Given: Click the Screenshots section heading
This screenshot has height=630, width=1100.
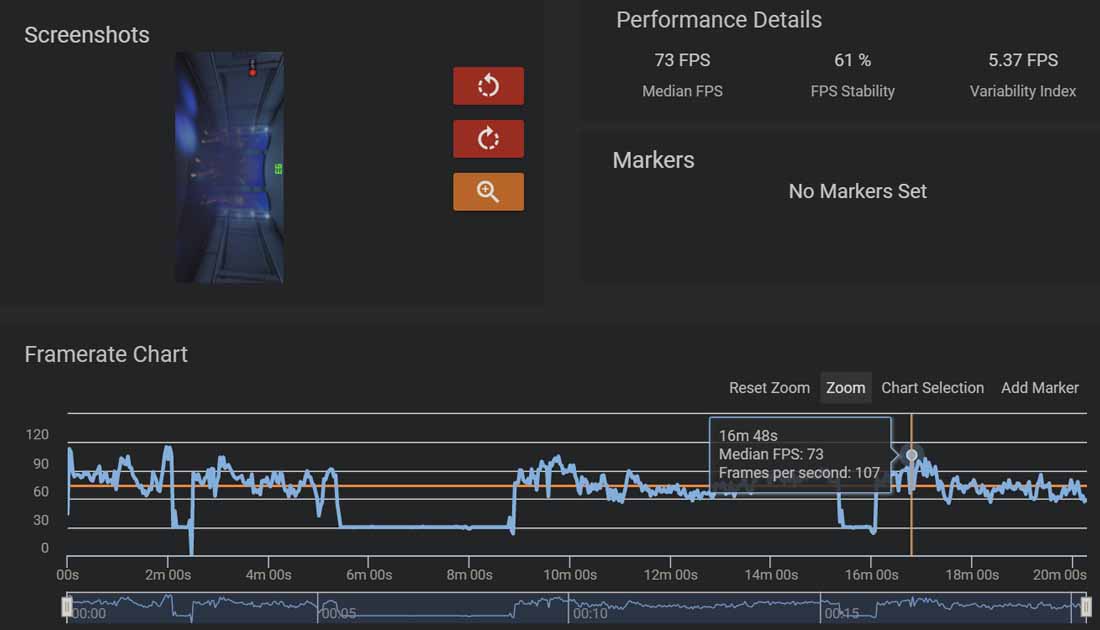Looking at the screenshot, I should 86,35.
